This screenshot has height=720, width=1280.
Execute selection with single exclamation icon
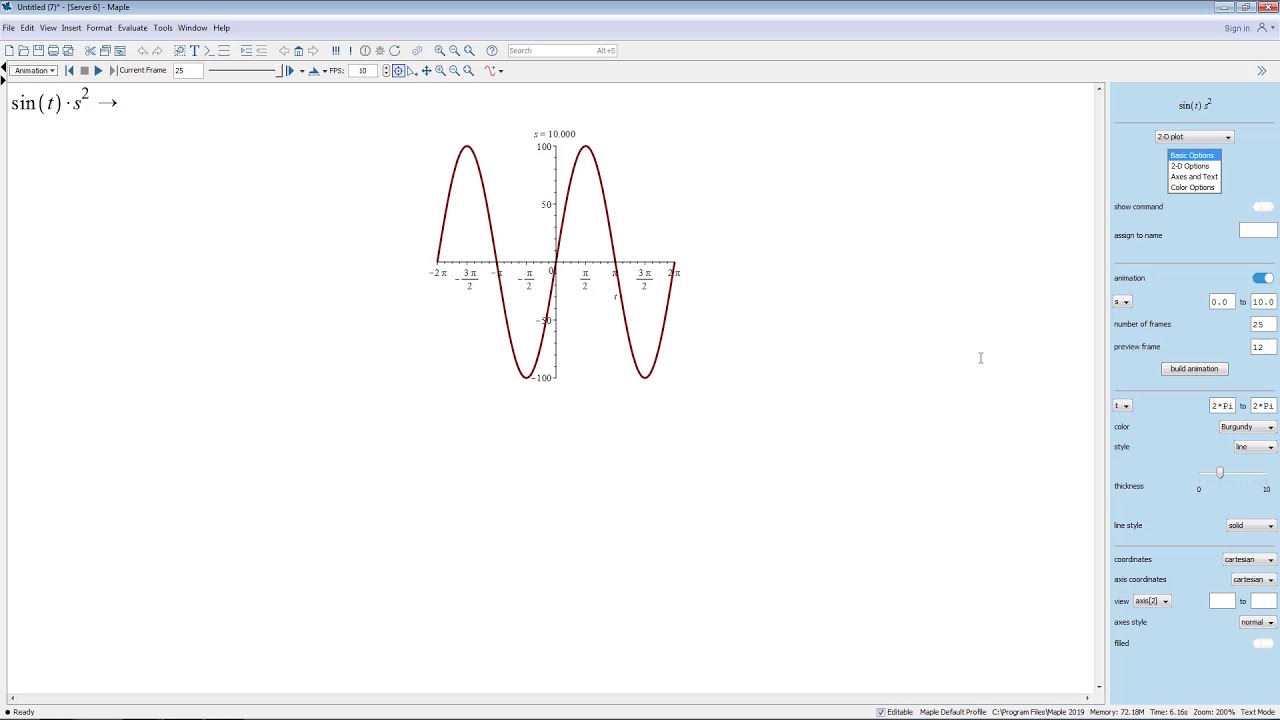pos(350,51)
